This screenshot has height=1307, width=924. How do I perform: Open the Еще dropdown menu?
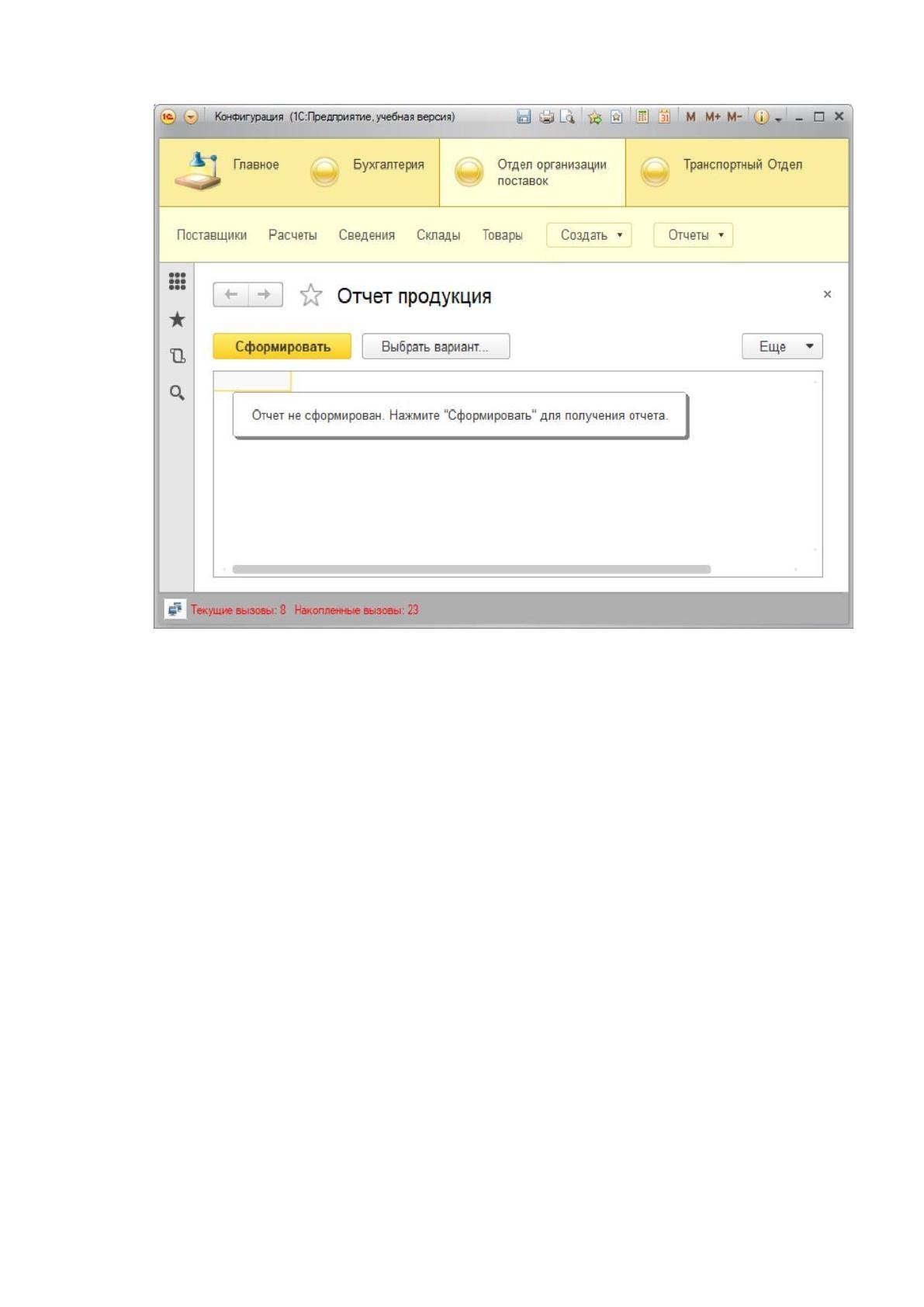click(x=782, y=346)
